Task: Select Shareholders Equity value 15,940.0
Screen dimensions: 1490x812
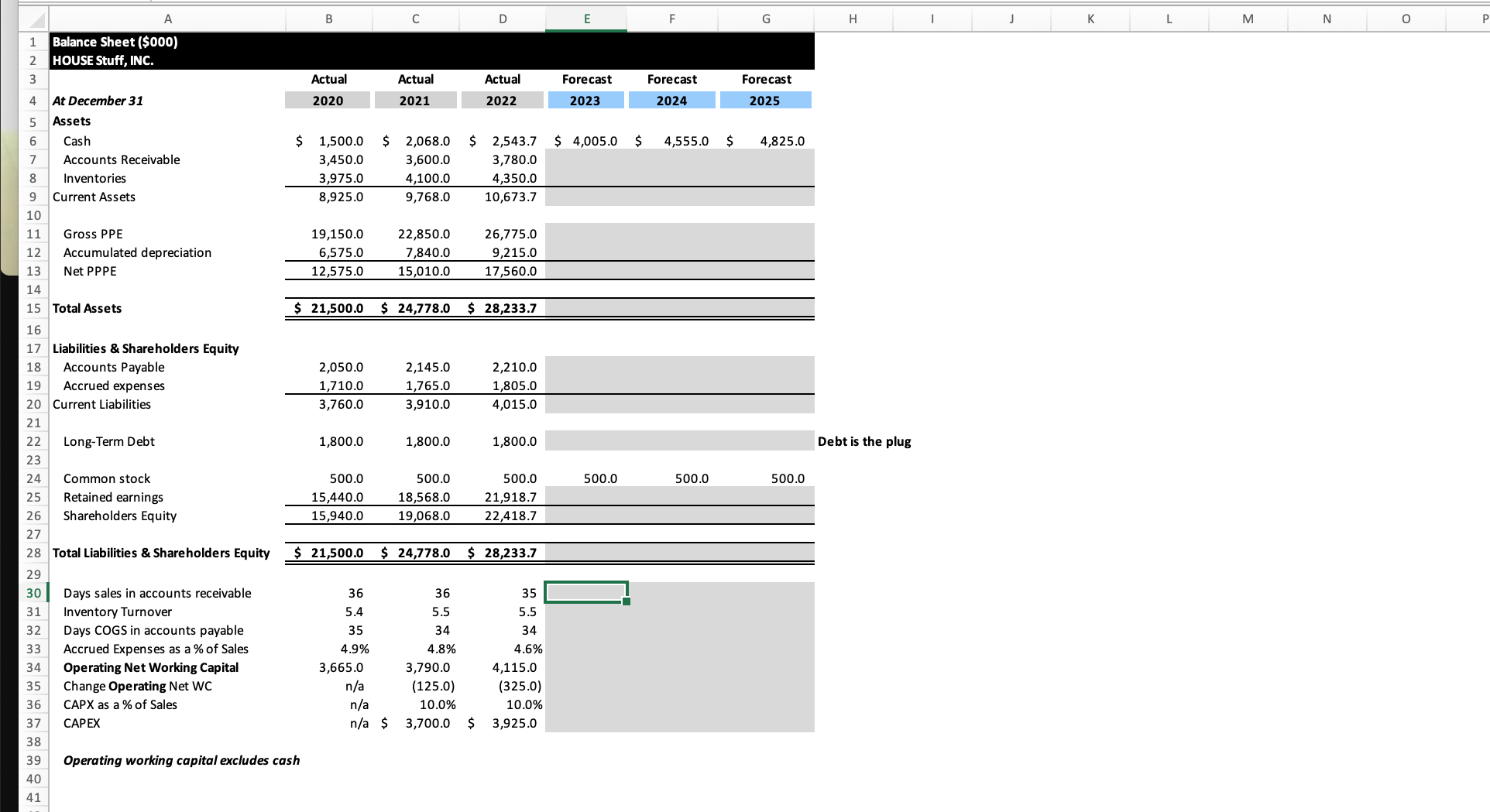Action: tap(337, 516)
